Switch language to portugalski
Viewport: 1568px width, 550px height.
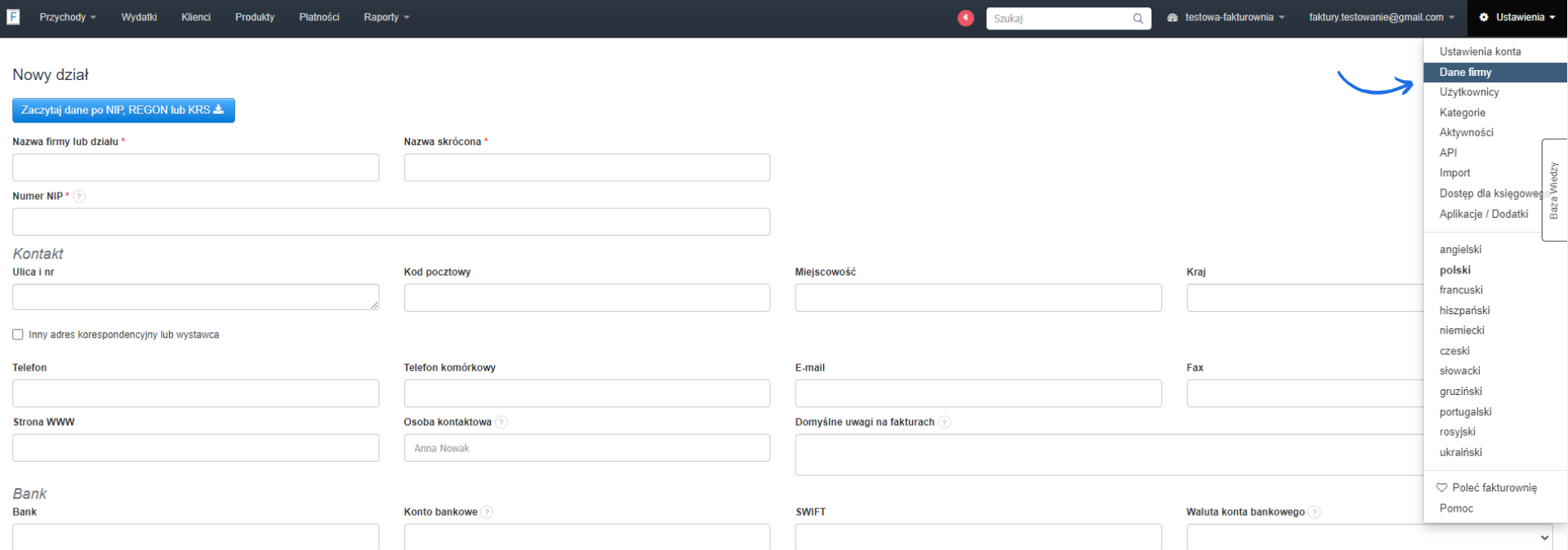1465,412
